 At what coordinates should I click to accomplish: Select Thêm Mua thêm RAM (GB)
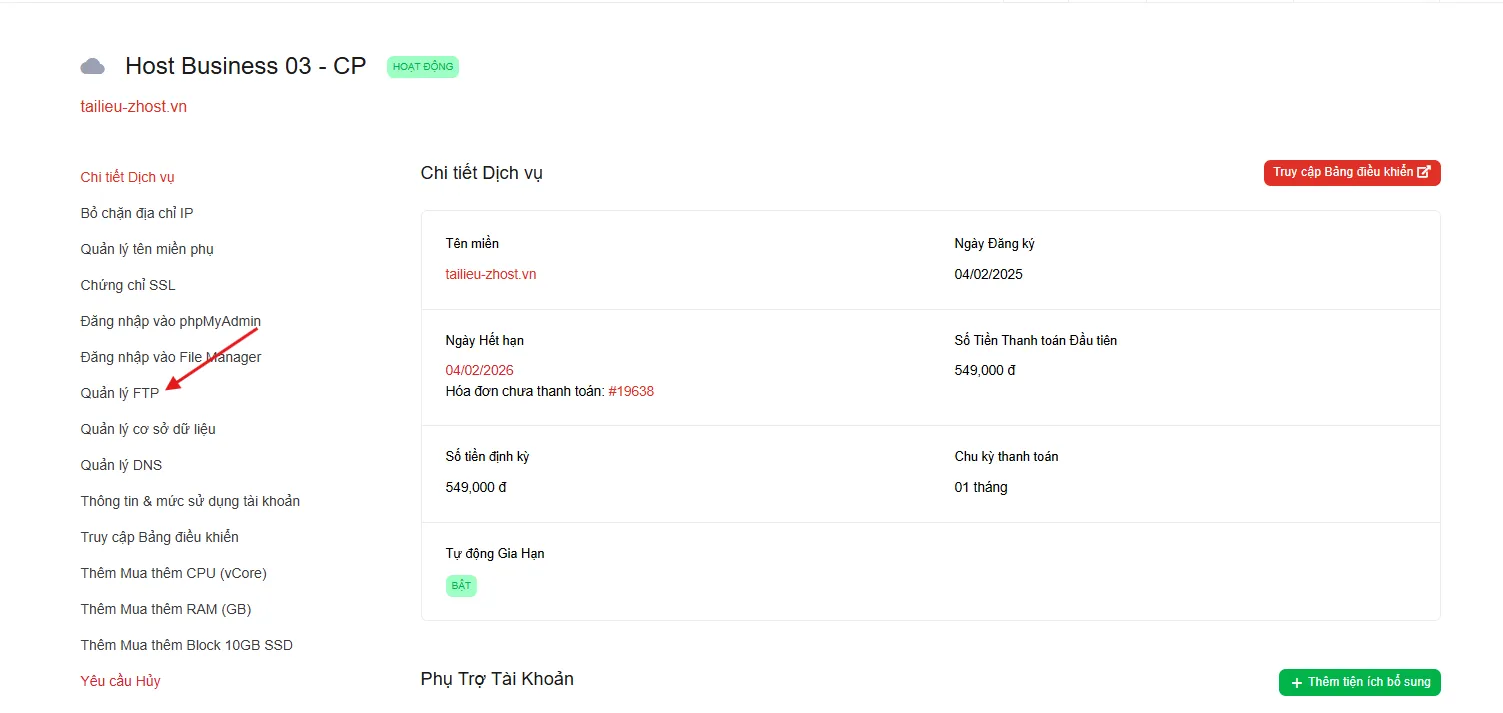point(166,609)
